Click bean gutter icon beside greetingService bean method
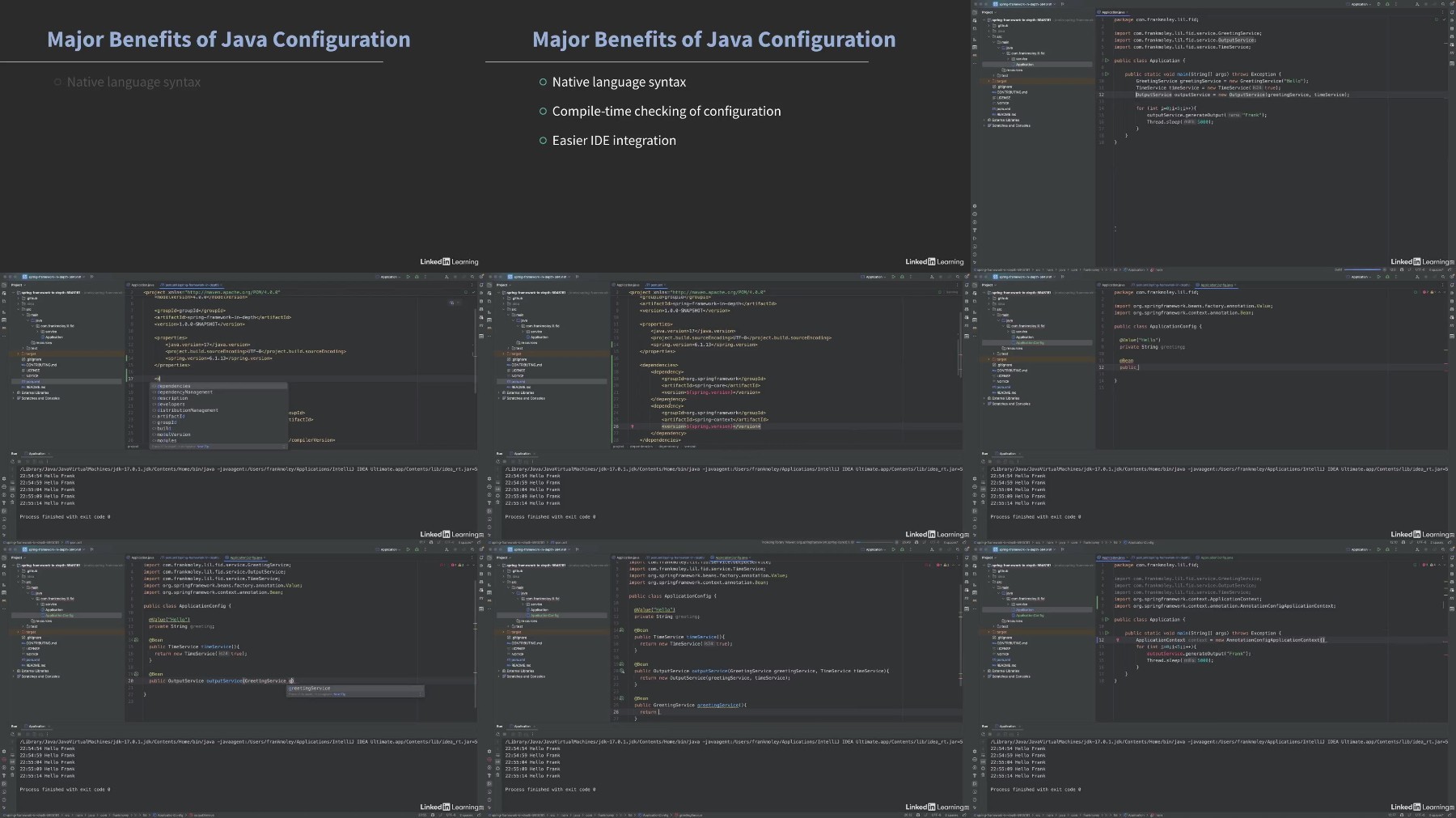Screen dimensions: 1456x818 coord(620,698)
